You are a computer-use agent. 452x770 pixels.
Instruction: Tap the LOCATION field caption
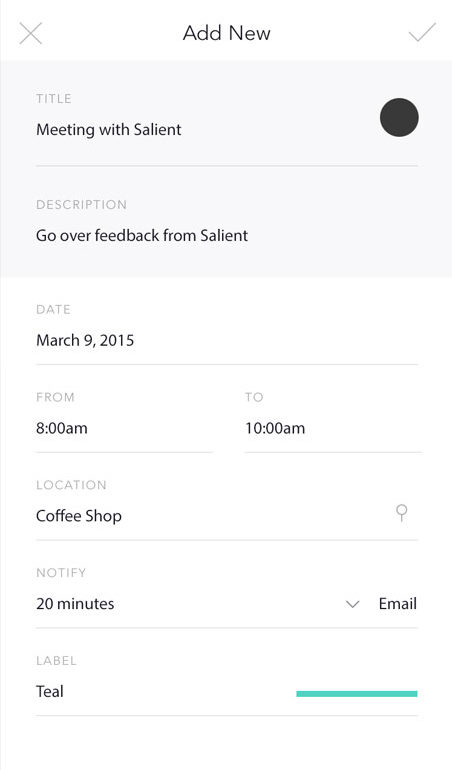71,485
